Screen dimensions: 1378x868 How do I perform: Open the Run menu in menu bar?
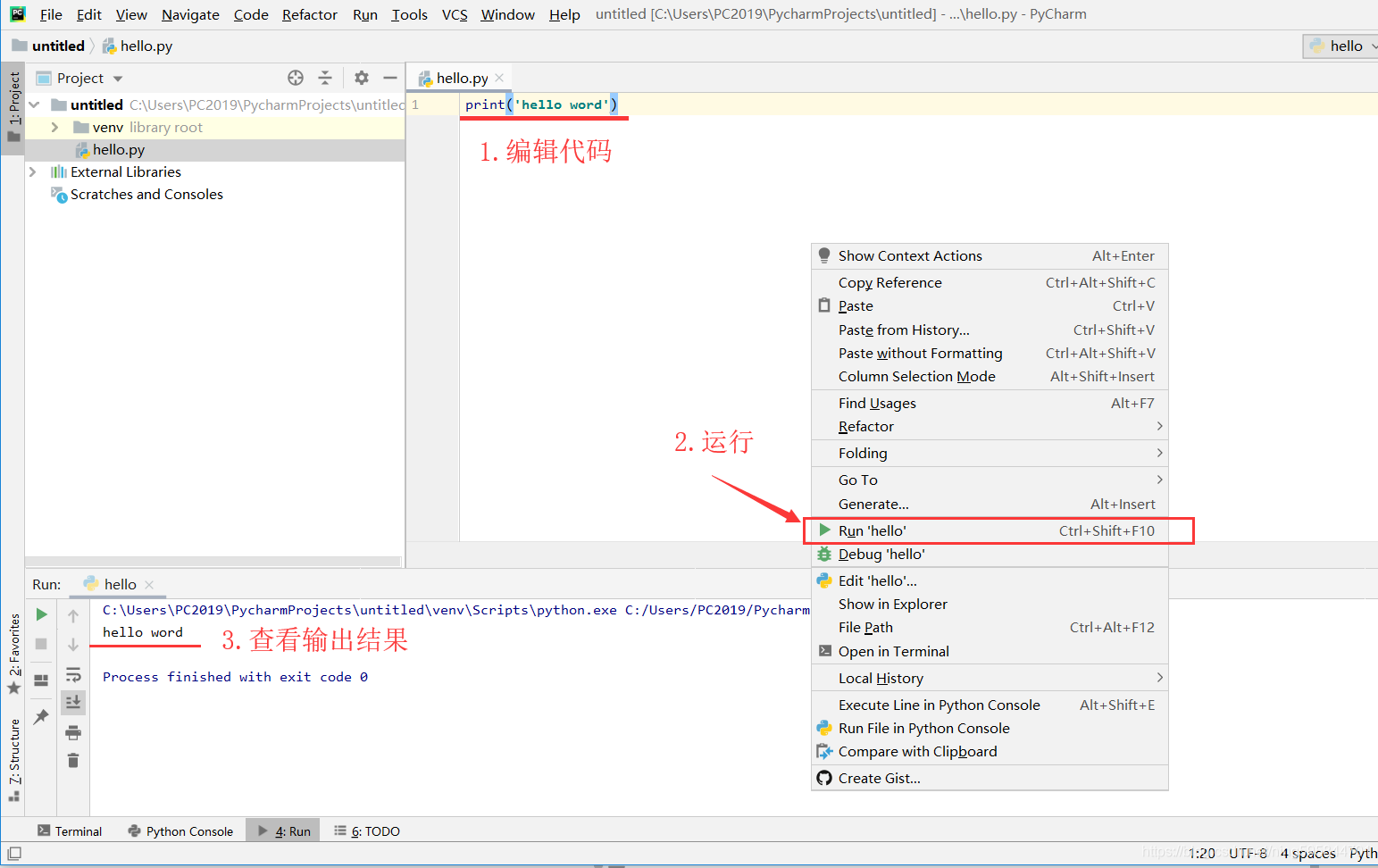[x=365, y=15]
